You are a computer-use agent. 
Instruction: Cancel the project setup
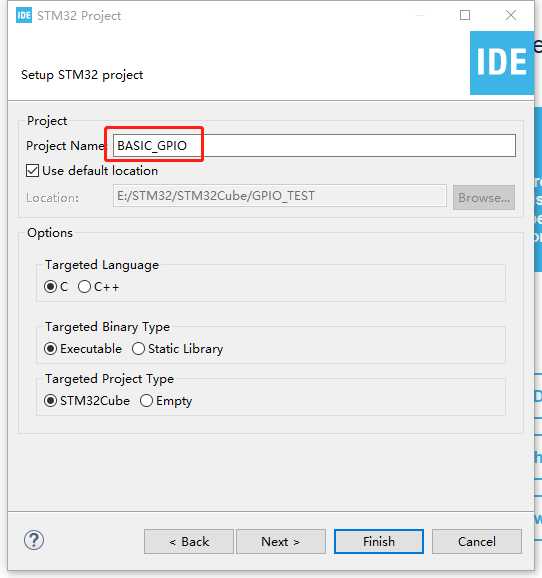[x=477, y=542]
